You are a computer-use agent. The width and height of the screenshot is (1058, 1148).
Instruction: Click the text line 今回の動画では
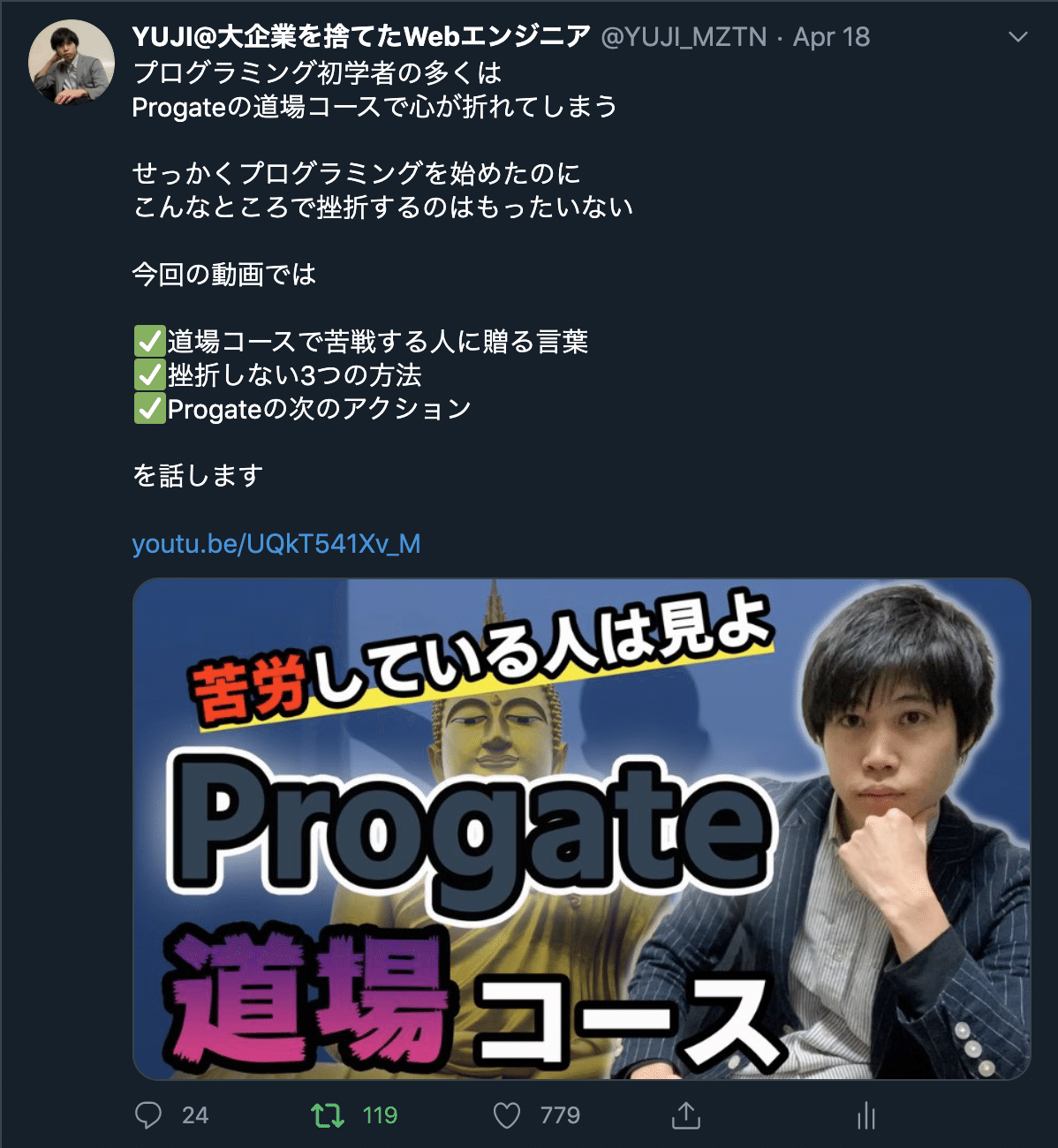pyautogui.click(x=224, y=274)
